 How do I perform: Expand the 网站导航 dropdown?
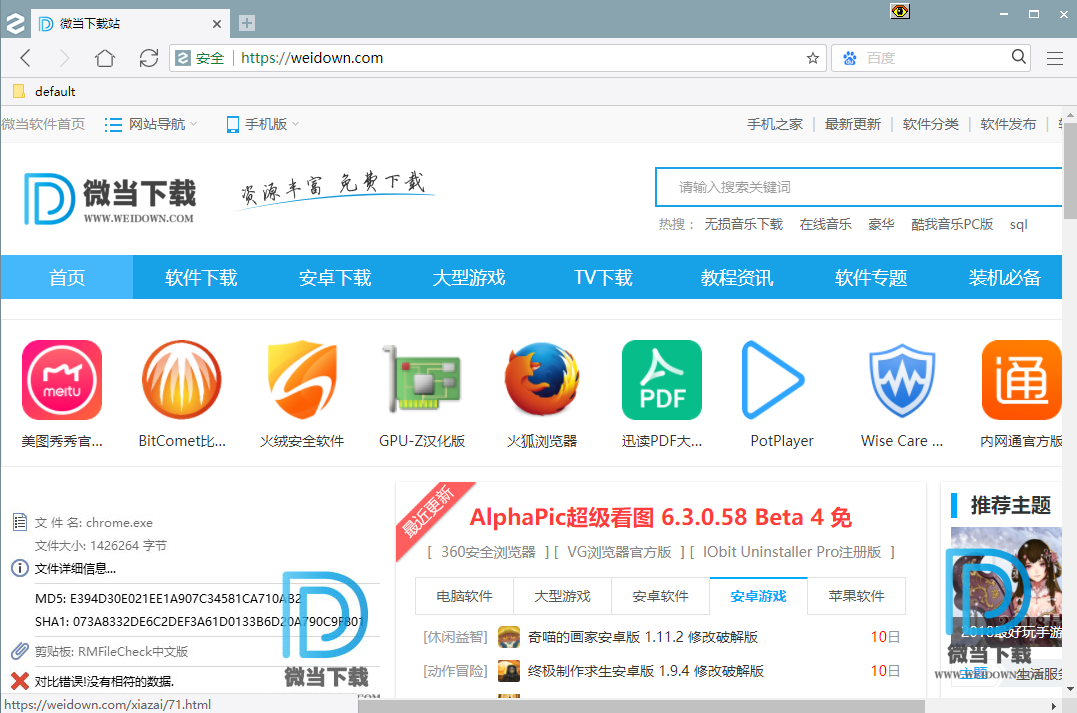pyautogui.click(x=150, y=124)
